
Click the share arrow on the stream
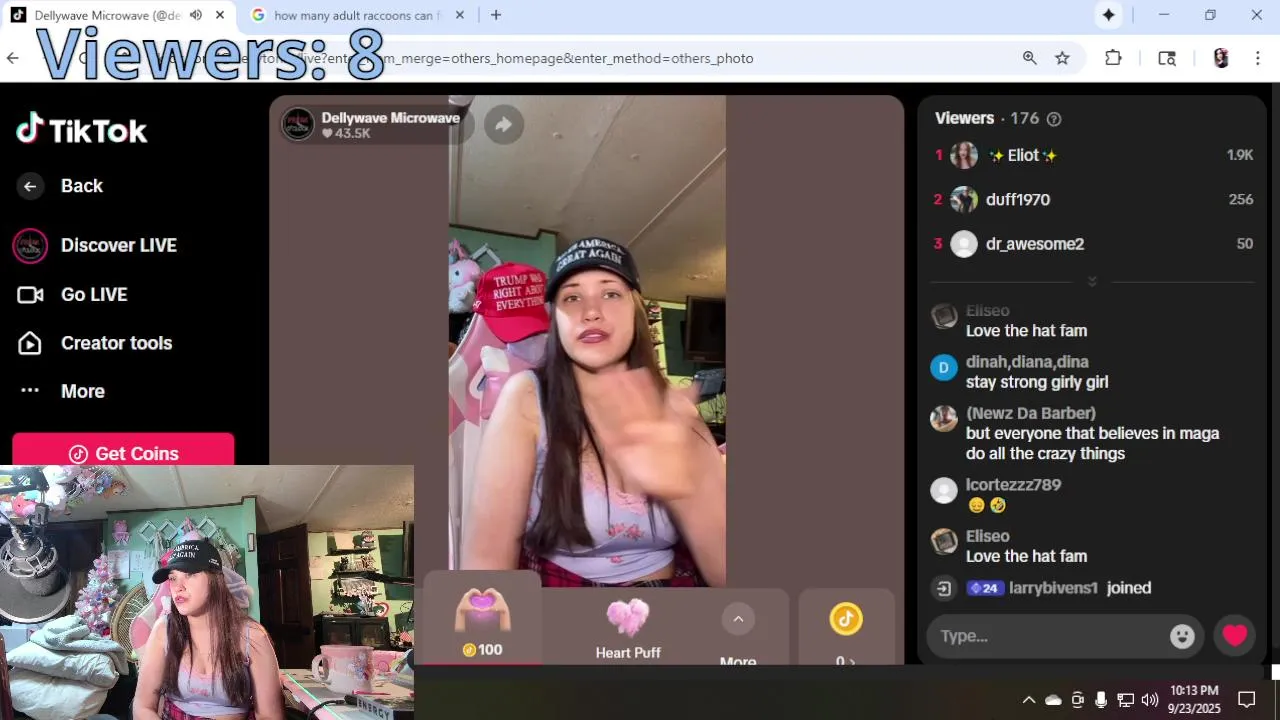[x=504, y=124]
